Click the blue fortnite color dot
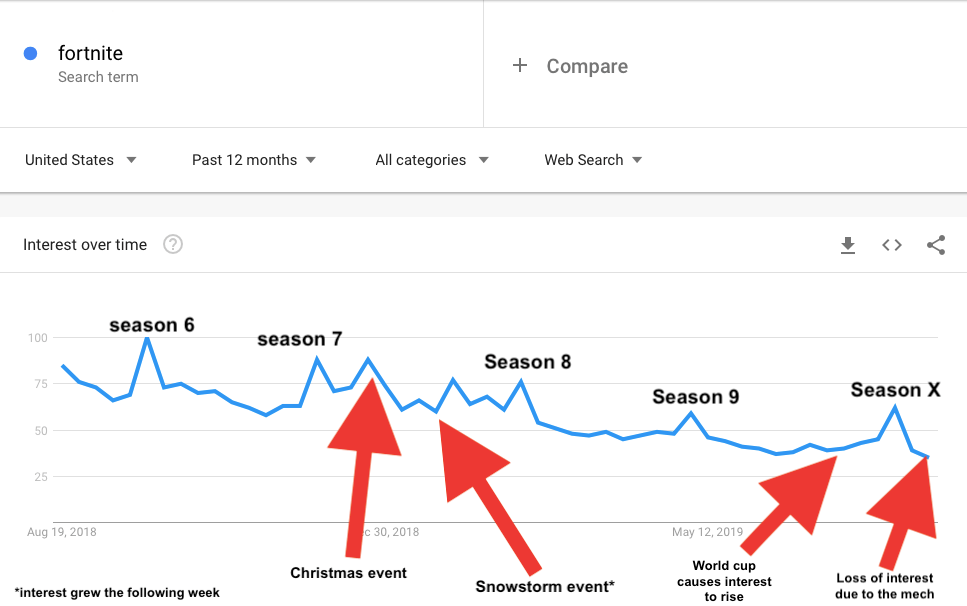This screenshot has height=606, width=967. click(31, 54)
